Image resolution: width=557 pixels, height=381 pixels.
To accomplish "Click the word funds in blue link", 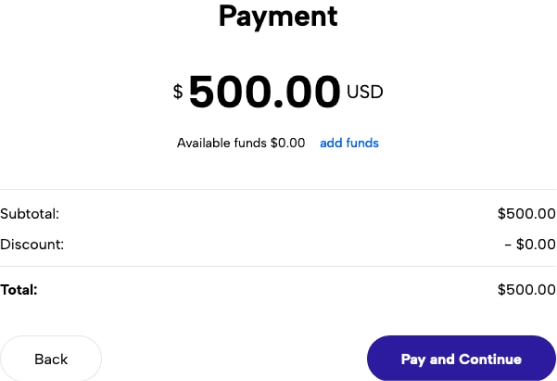I will tap(362, 143).
